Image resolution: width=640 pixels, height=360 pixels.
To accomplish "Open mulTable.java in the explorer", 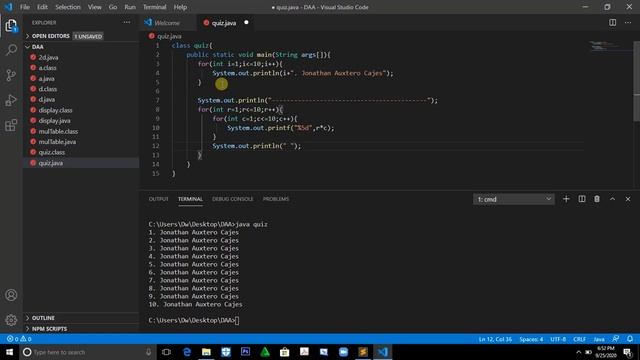I will pos(57,142).
